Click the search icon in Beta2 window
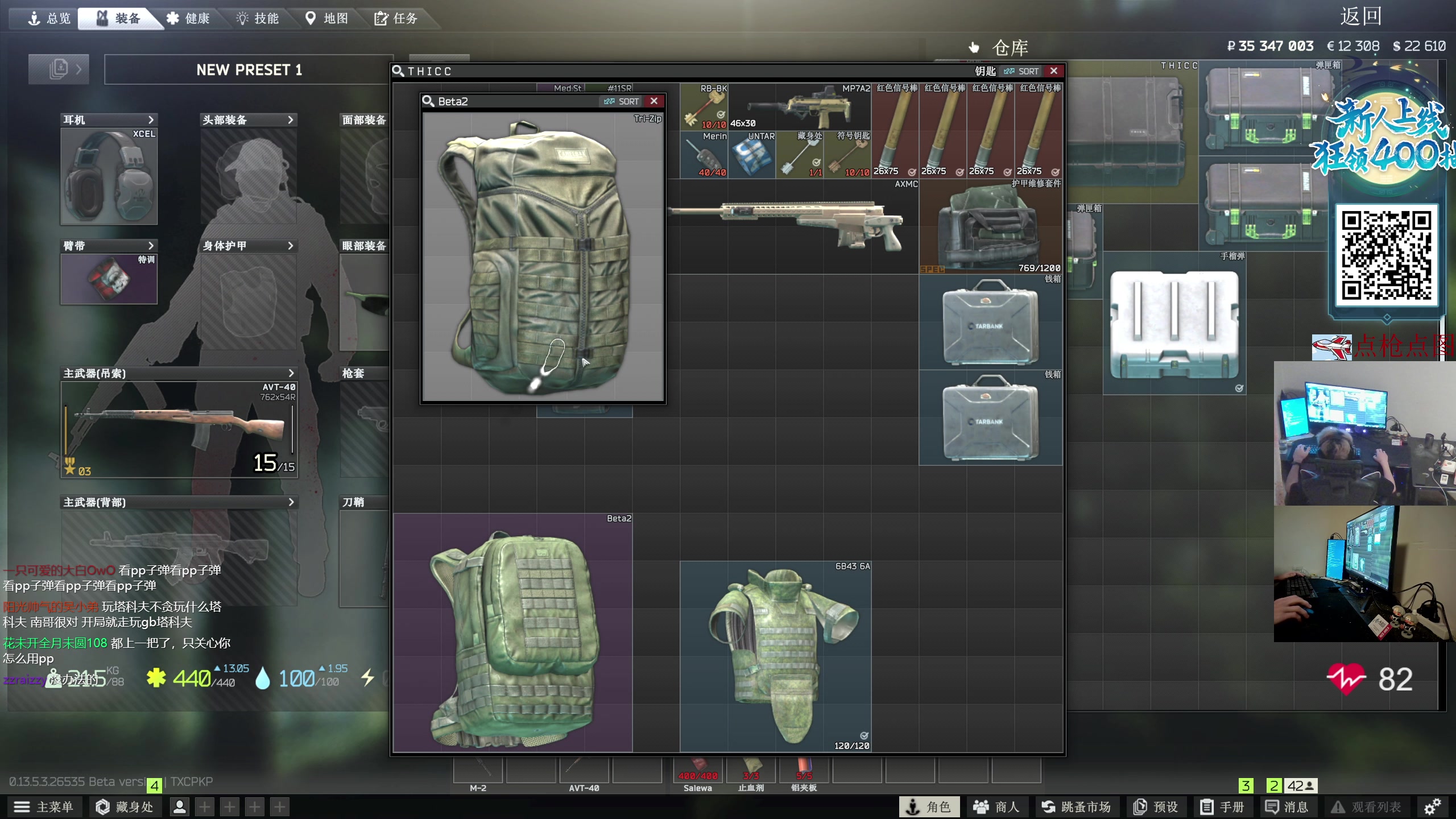The height and width of the screenshot is (819, 1456). (x=428, y=101)
